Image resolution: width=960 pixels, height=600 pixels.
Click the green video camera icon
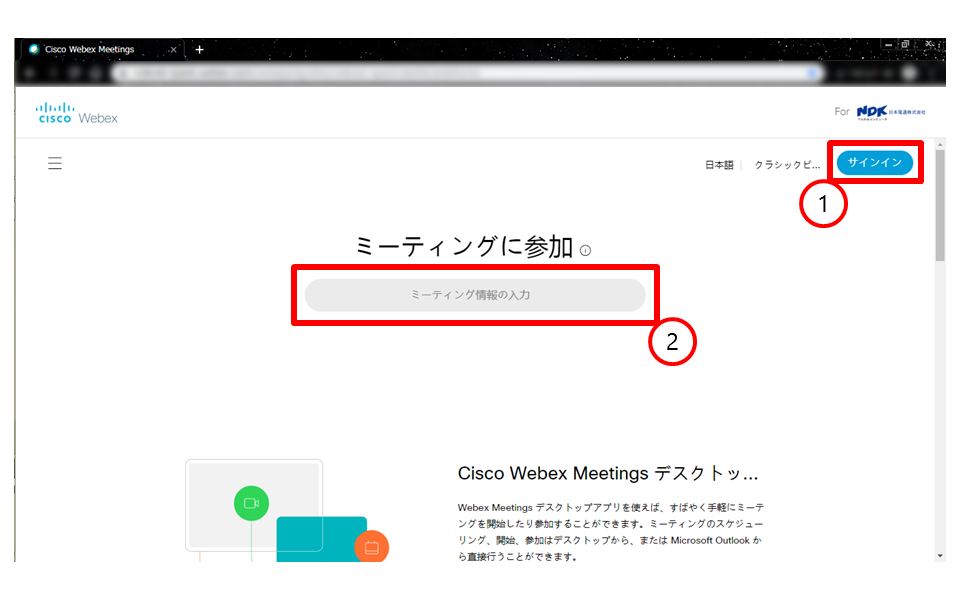[x=251, y=503]
